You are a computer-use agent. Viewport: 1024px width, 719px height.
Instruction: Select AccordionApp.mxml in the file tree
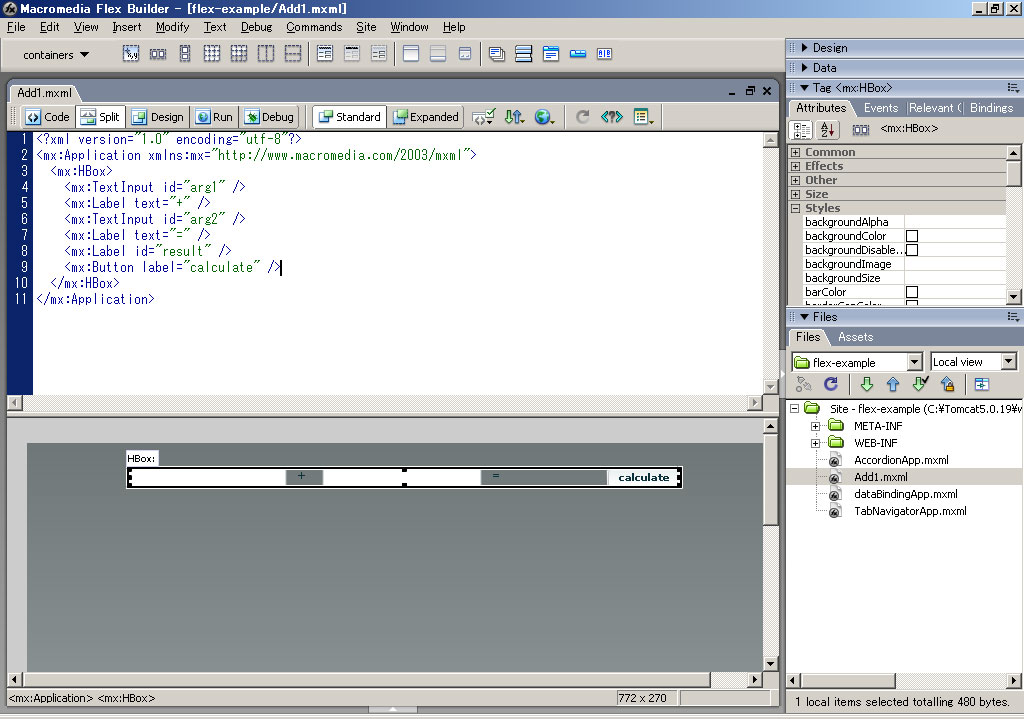tap(901, 460)
